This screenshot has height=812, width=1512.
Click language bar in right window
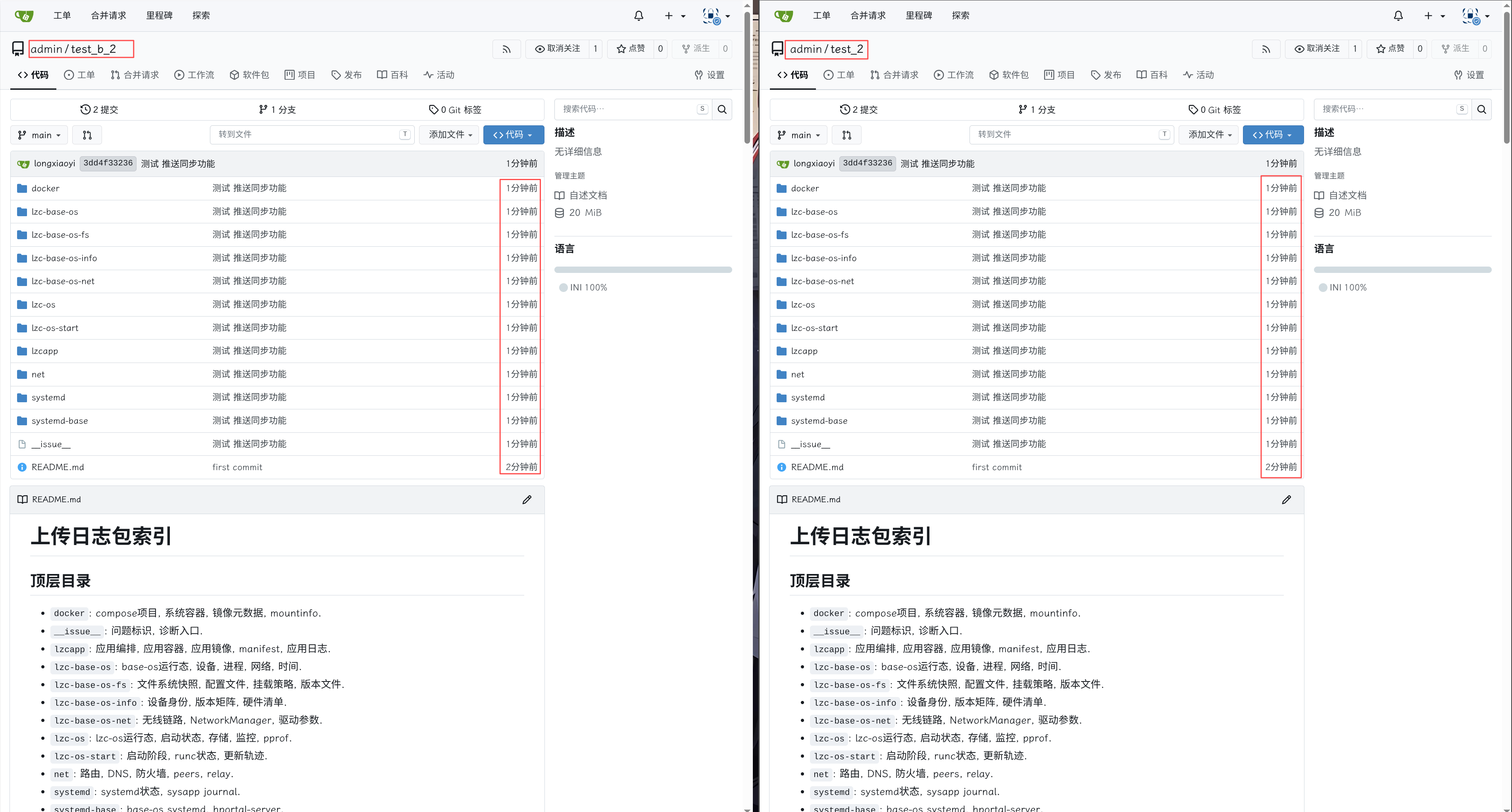1402,270
